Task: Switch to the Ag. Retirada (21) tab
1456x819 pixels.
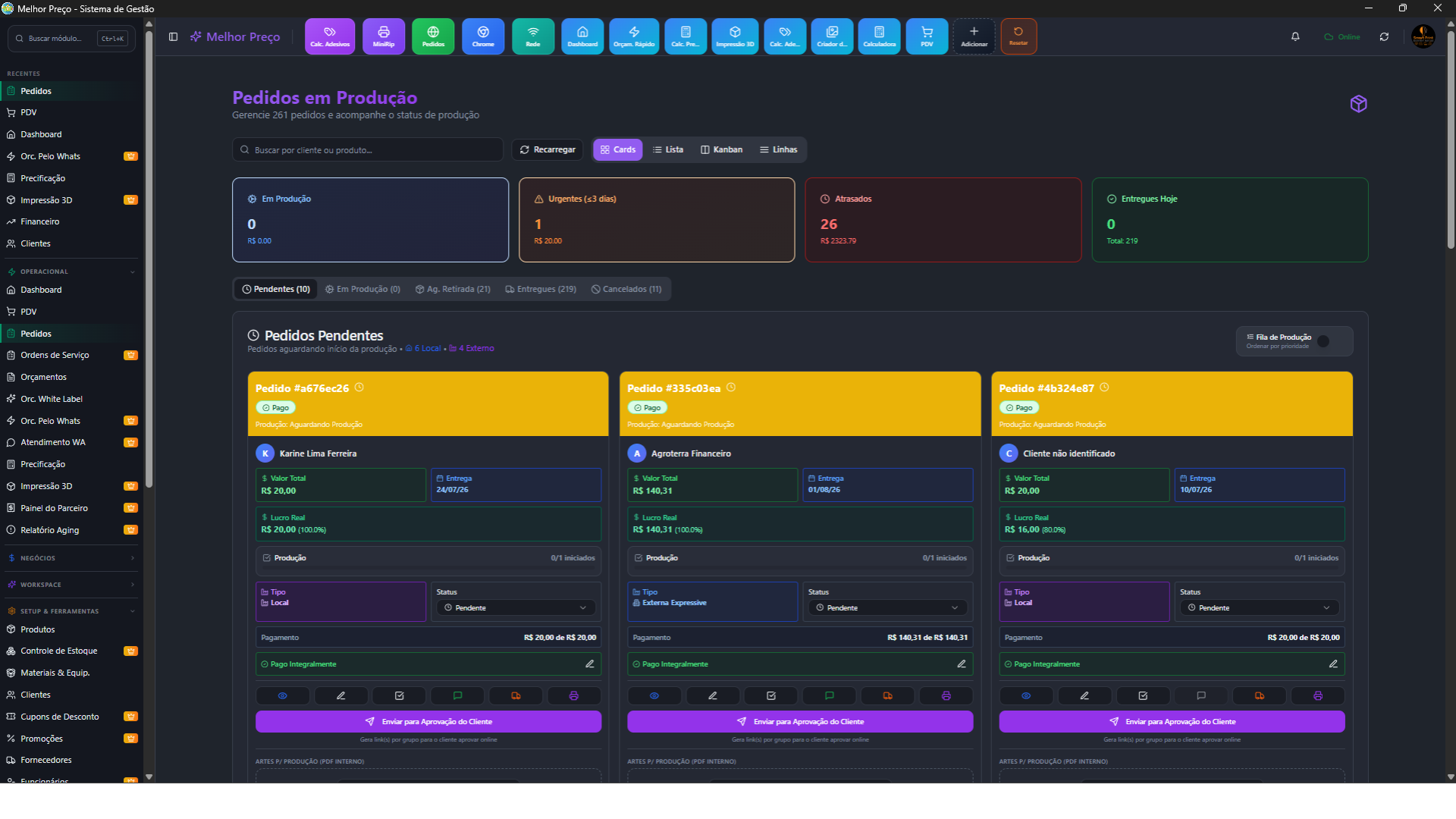Action: coord(453,289)
